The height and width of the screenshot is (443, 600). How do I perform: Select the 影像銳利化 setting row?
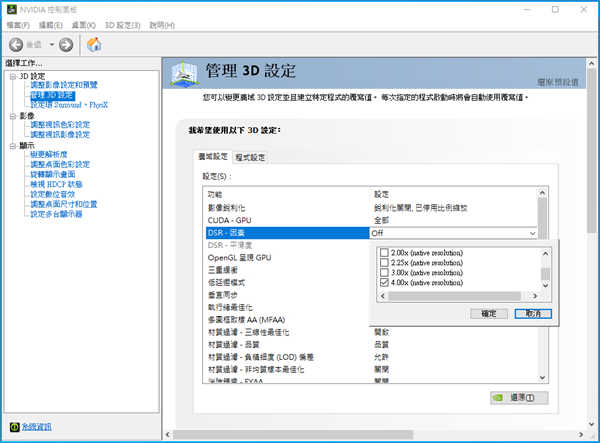[x=371, y=208]
